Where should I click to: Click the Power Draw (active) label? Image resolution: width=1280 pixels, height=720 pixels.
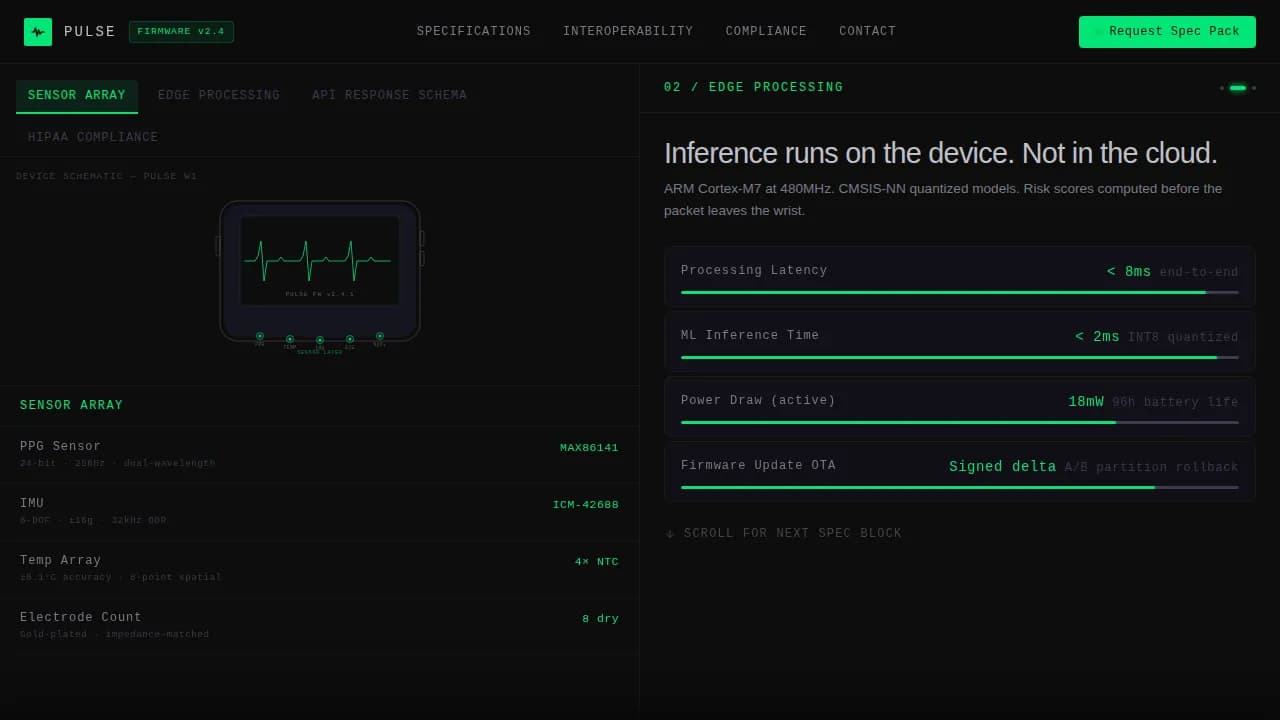[x=758, y=400]
